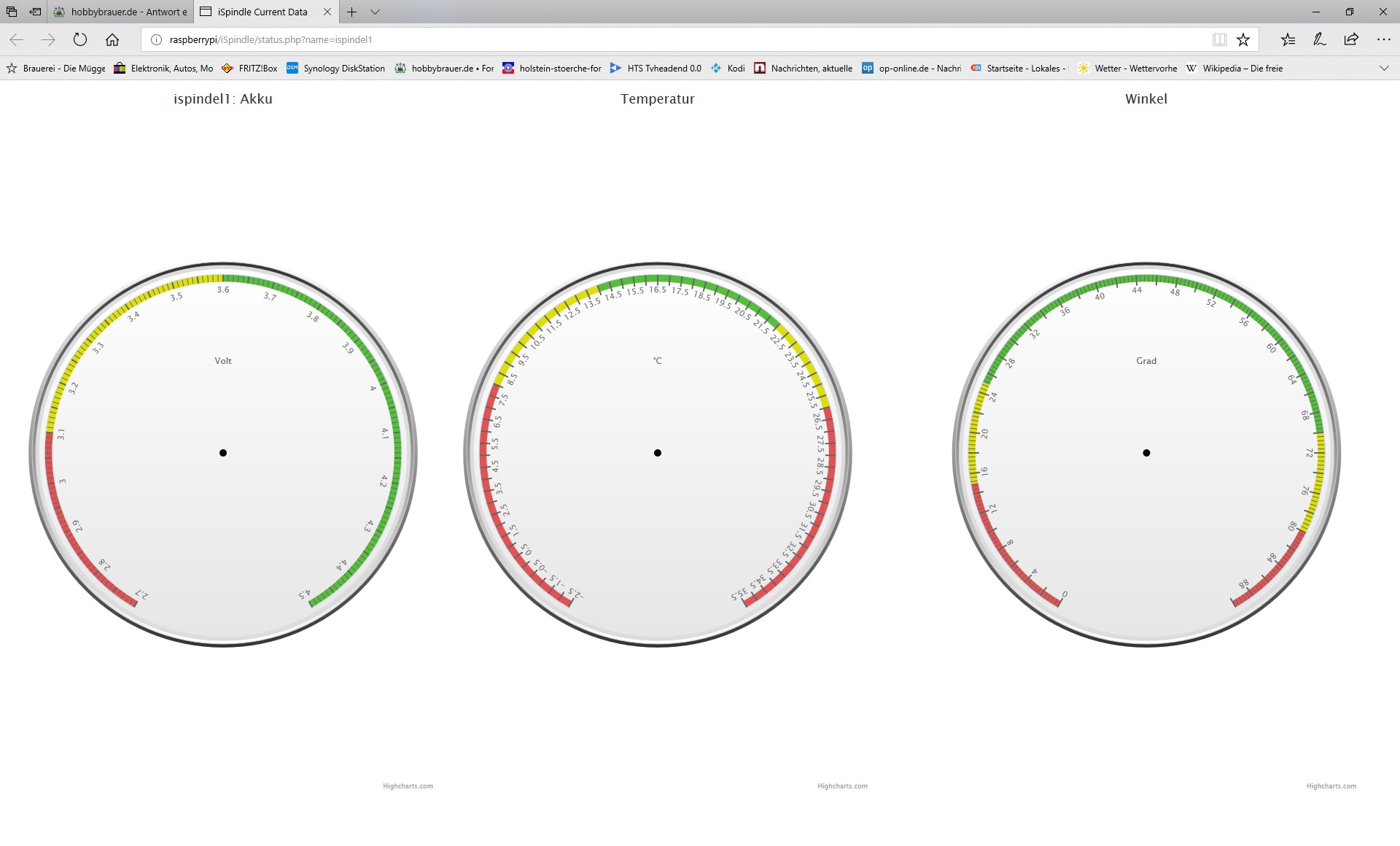Add page to favorites with star icon
1400x846 pixels.
(x=1243, y=39)
